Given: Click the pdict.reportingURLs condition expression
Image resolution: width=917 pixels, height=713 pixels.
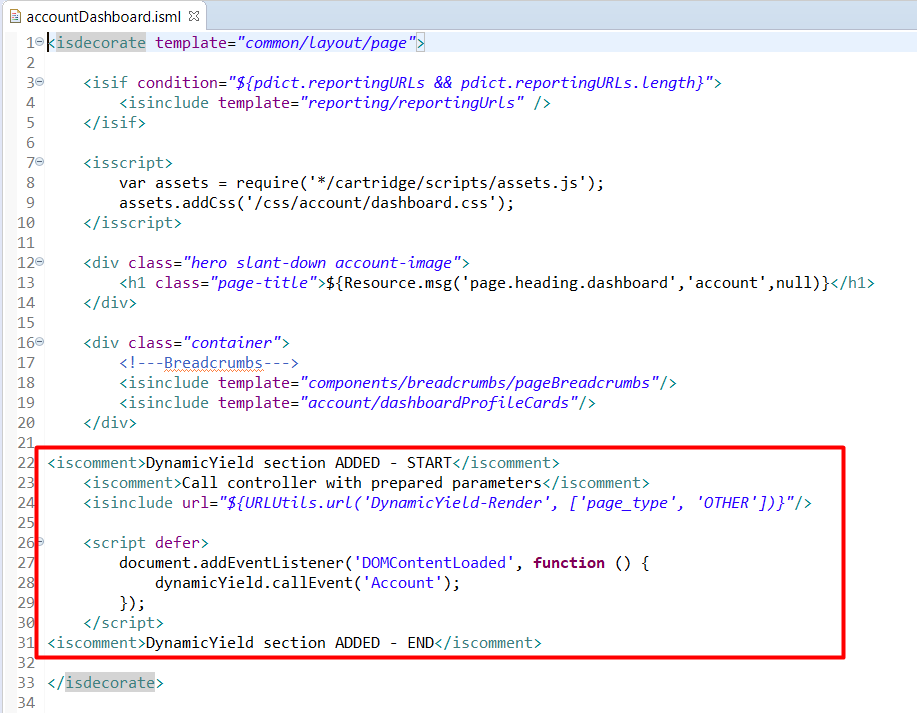Looking at the screenshot, I should [x=470, y=82].
